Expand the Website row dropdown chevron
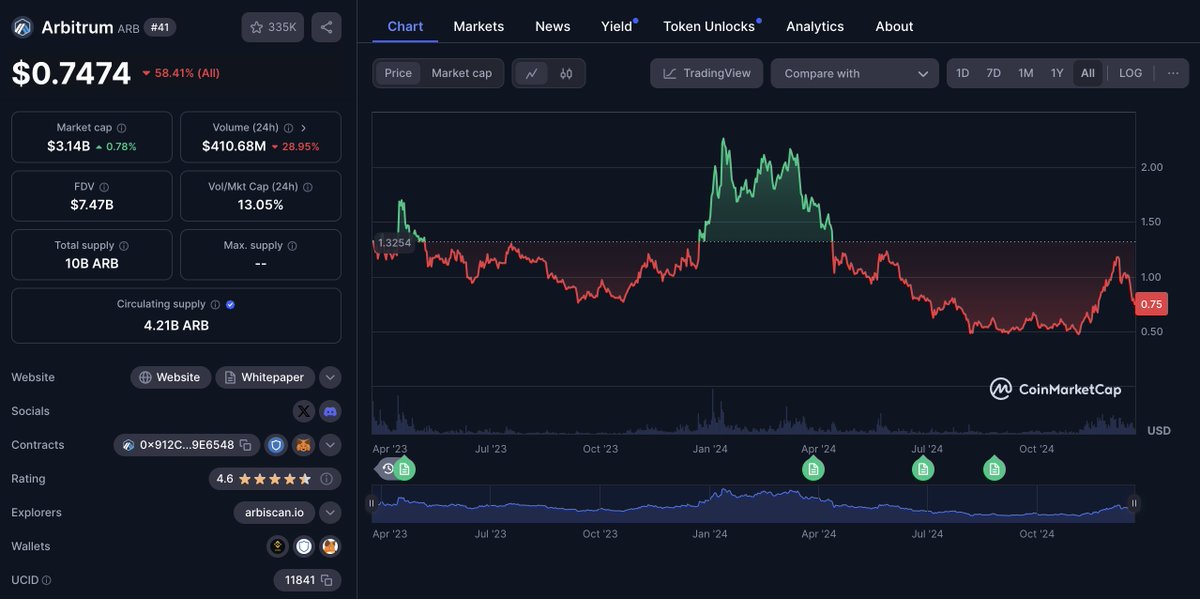The image size is (1200, 599). 330,377
